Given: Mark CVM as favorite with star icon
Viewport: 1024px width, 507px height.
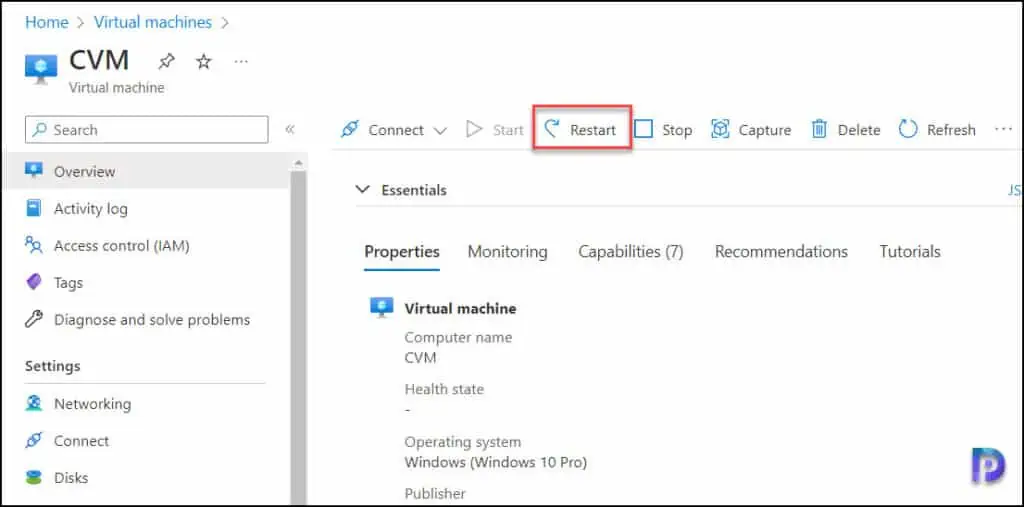Looking at the screenshot, I should click(204, 61).
